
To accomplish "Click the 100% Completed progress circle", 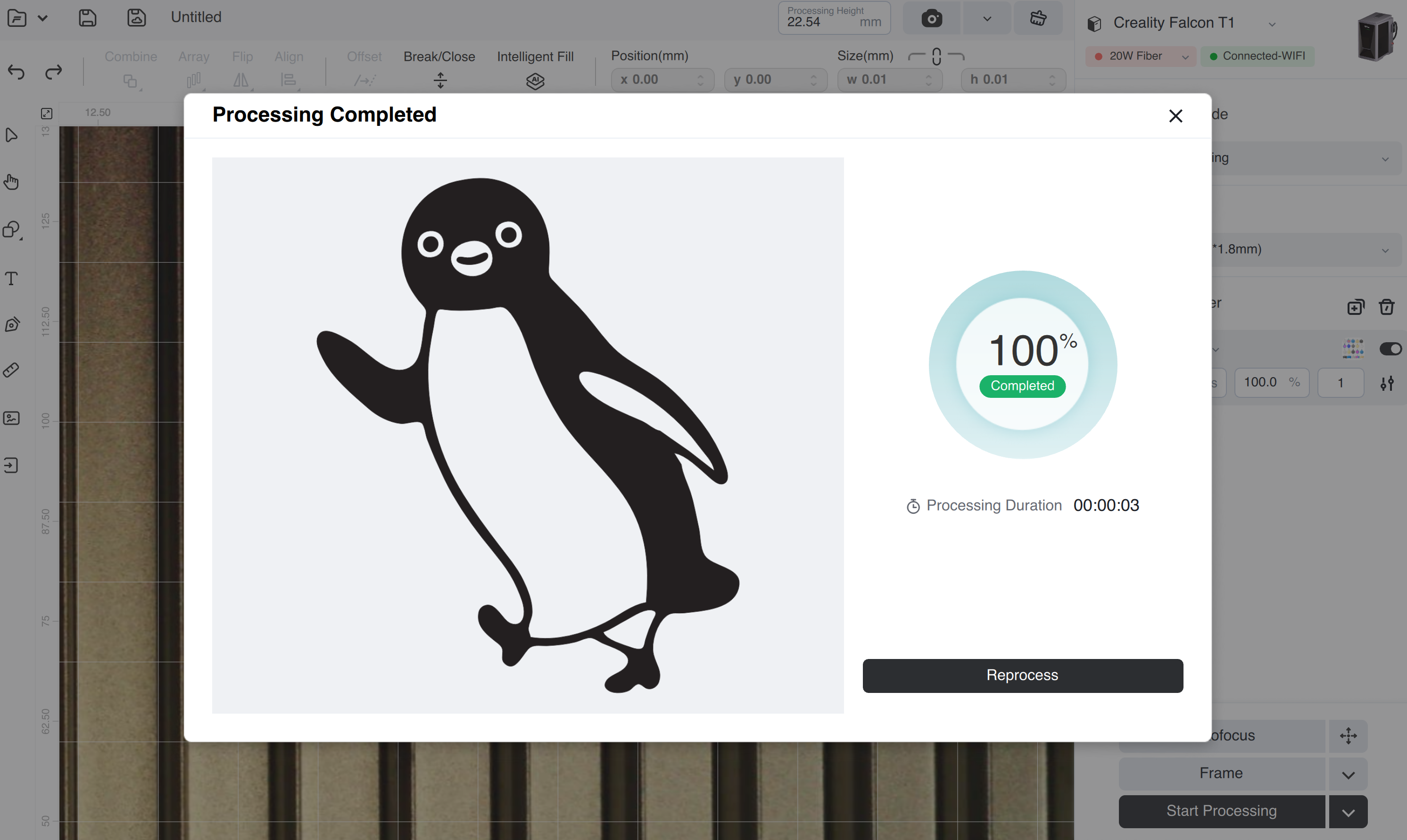I will click(1023, 364).
